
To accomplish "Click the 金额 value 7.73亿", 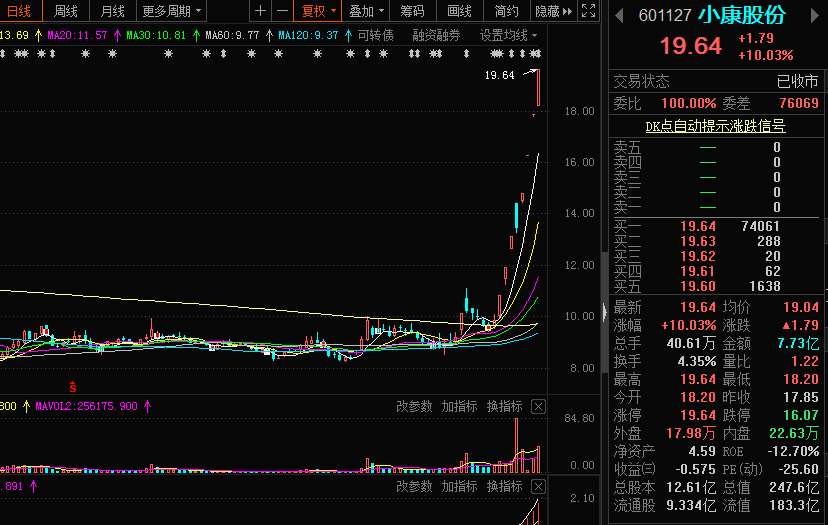I will pyautogui.click(x=798, y=343).
